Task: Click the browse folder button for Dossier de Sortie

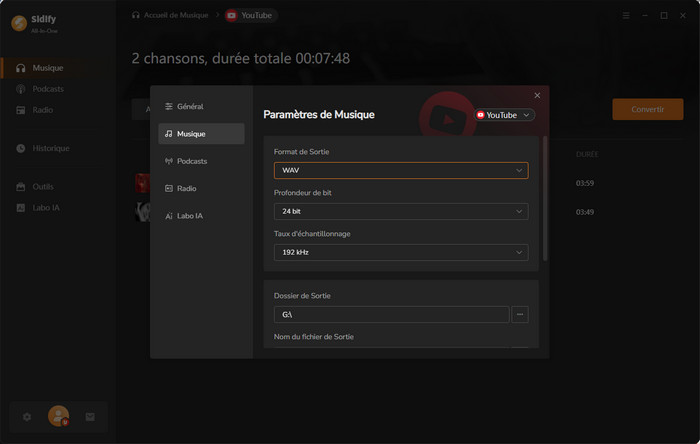Action: [x=520, y=314]
